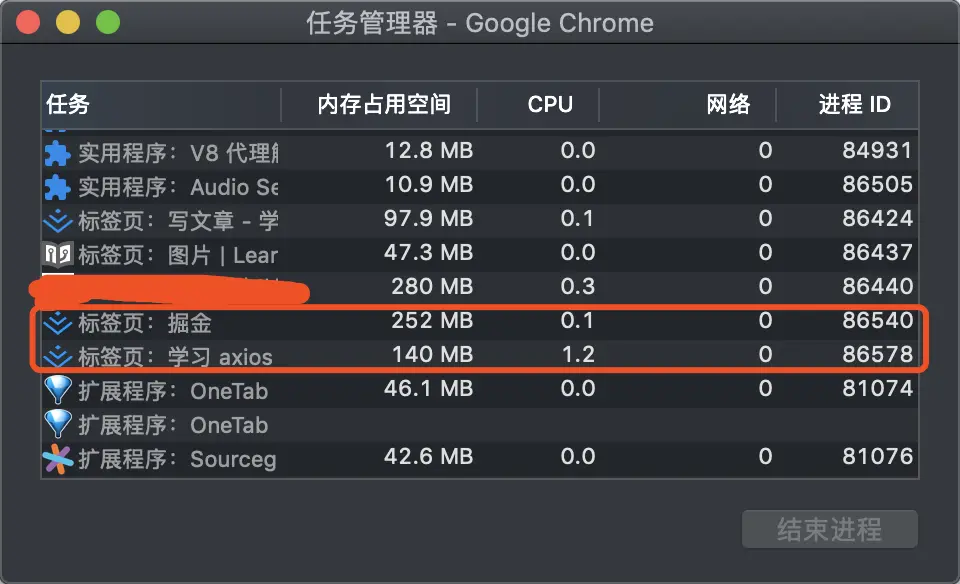The image size is (960, 584).
Task: Sort by 内存占用空间 column header
Action: click(384, 104)
